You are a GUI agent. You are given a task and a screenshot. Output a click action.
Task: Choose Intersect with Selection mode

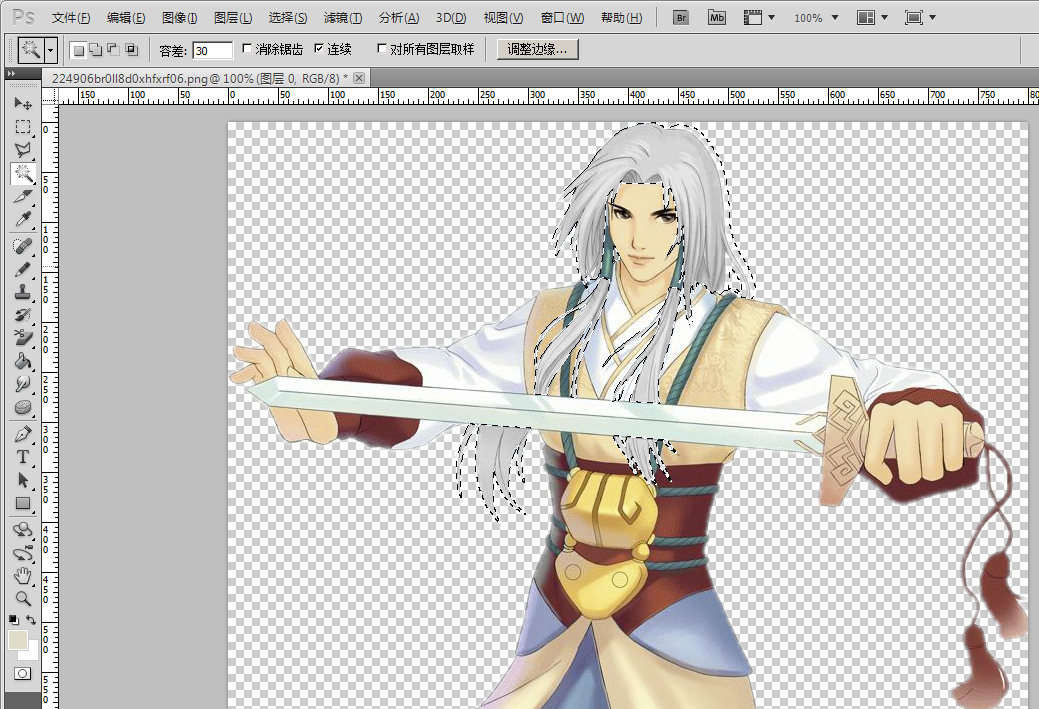tap(131, 50)
